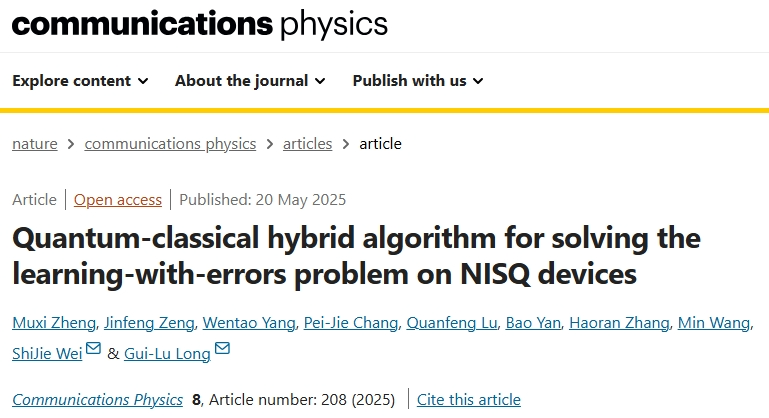The height and width of the screenshot is (418, 769).
Task: Click the email envelope icon beside ShiJie Wei
Action: (93, 349)
